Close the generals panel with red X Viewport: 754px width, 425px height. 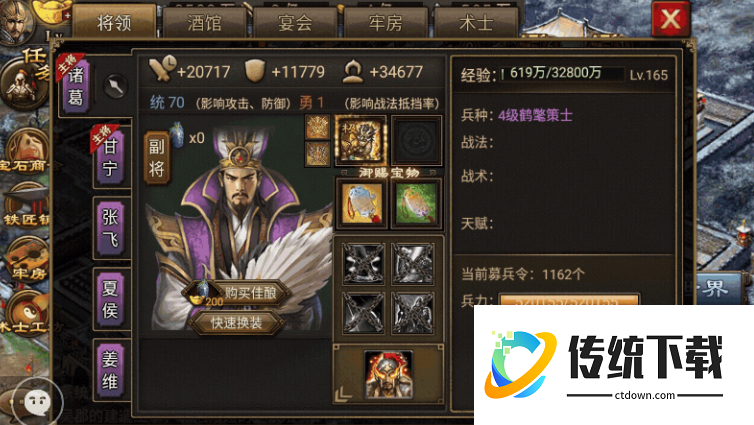coord(670,19)
